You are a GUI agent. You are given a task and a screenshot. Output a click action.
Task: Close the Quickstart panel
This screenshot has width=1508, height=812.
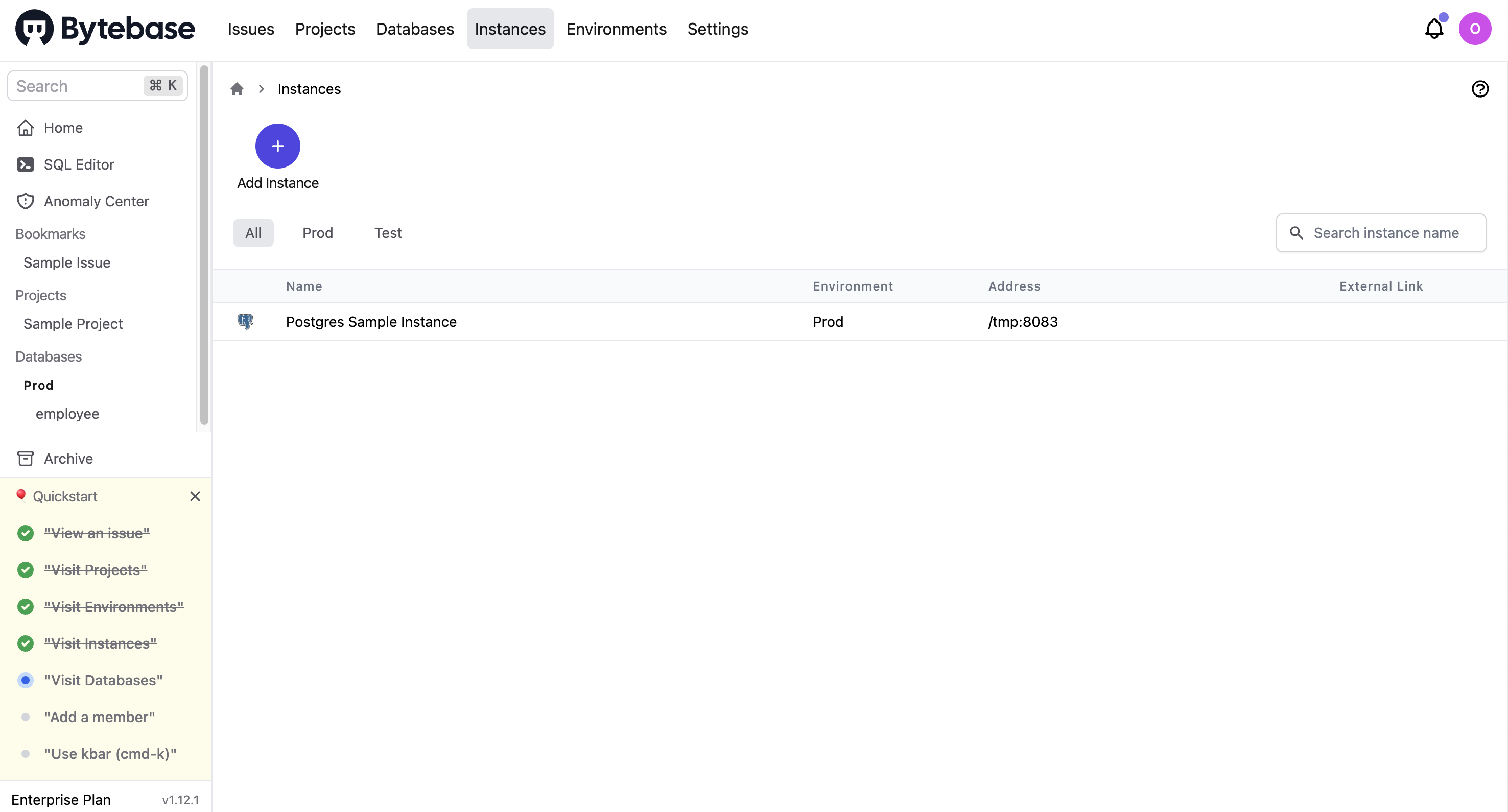point(193,496)
